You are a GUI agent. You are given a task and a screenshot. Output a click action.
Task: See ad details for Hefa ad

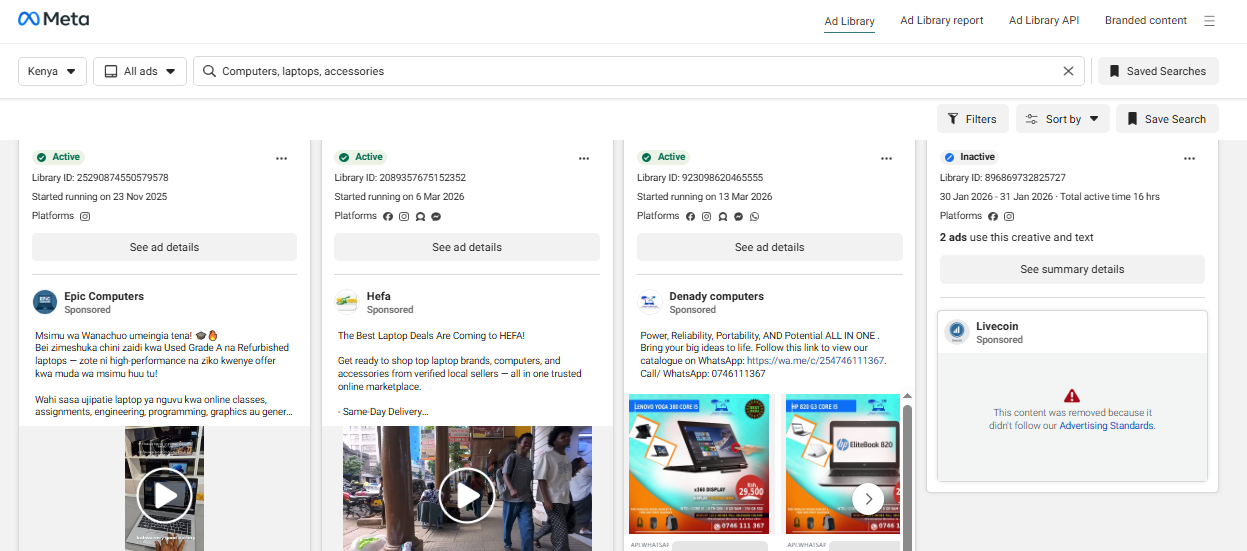point(467,247)
